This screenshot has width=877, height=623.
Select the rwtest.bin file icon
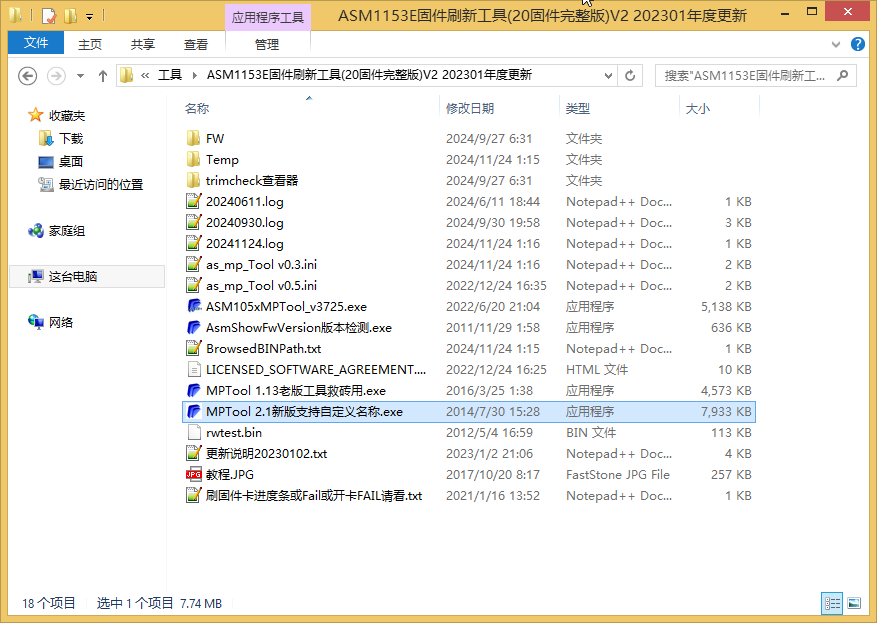pos(194,433)
